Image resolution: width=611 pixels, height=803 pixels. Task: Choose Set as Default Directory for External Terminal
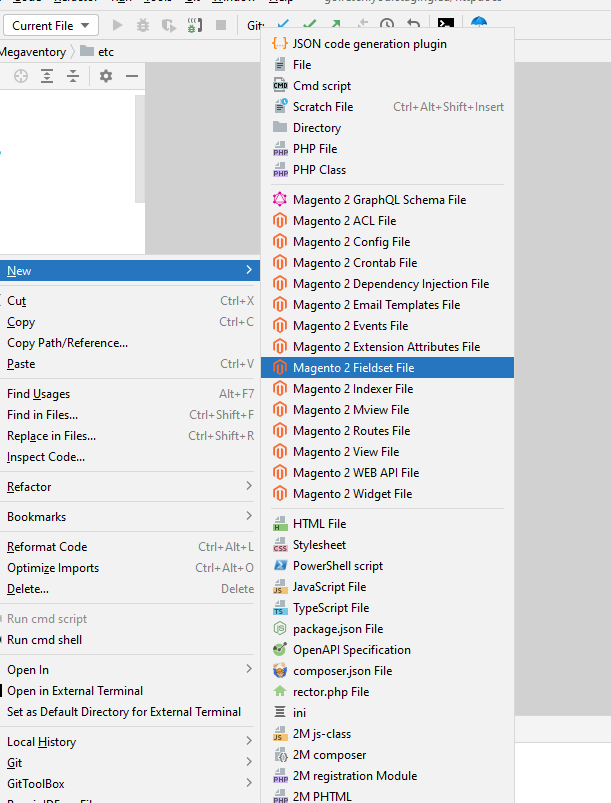coord(130,711)
